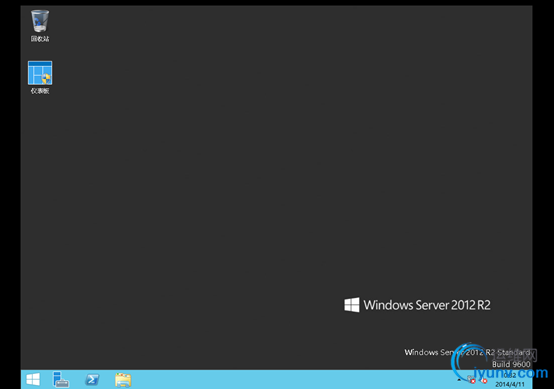Viewport: 554px width, 389px height.
Task: Open the Start button on taskbar
Action: [x=33, y=379]
